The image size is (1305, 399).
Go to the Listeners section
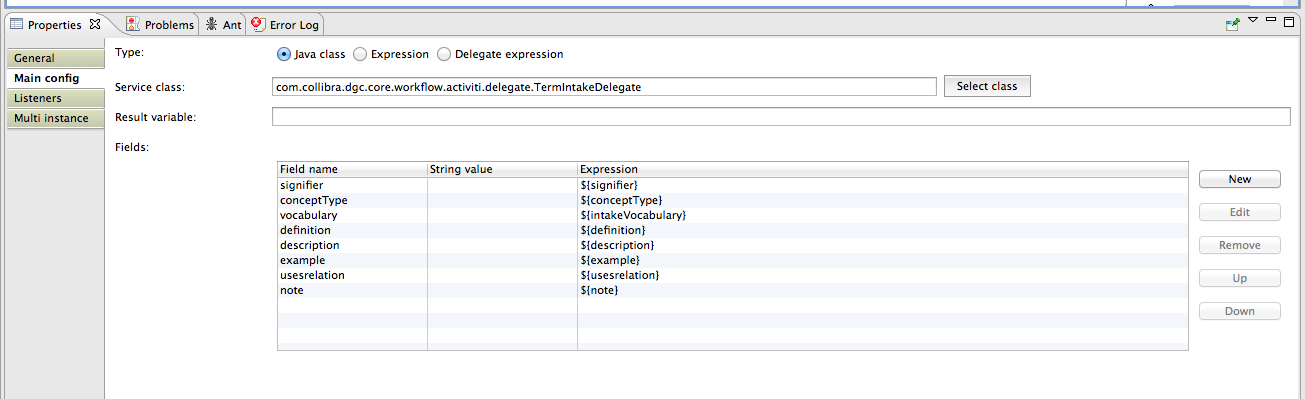click(x=55, y=98)
